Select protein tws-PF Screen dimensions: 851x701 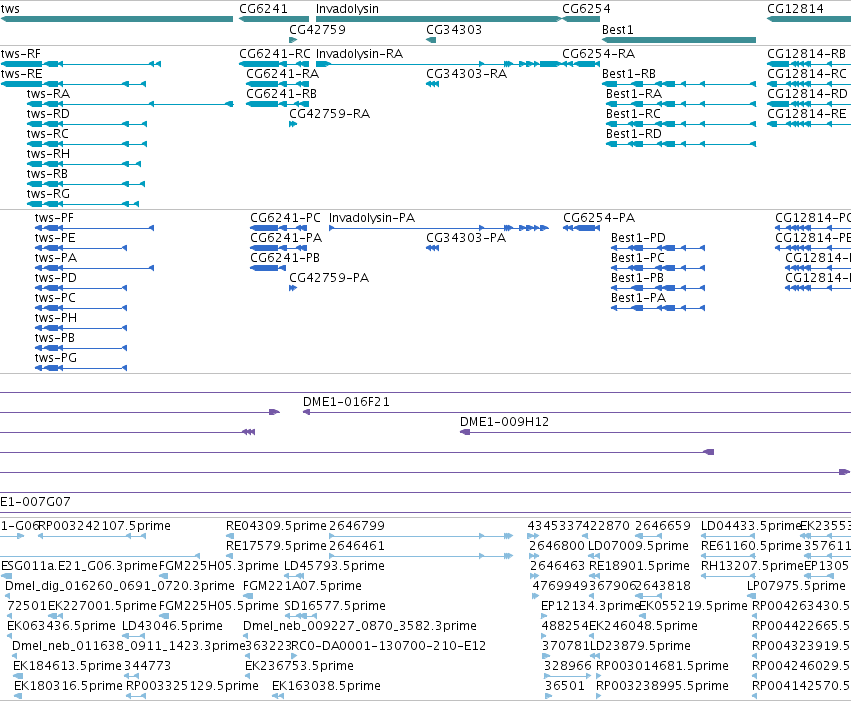click(x=54, y=218)
